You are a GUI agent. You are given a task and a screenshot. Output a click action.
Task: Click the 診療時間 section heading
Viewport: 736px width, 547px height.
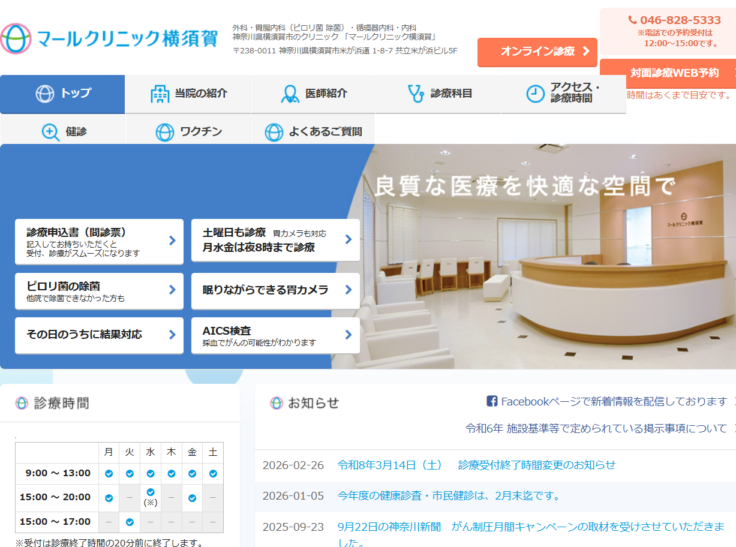pyautogui.click(x=61, y=403)
